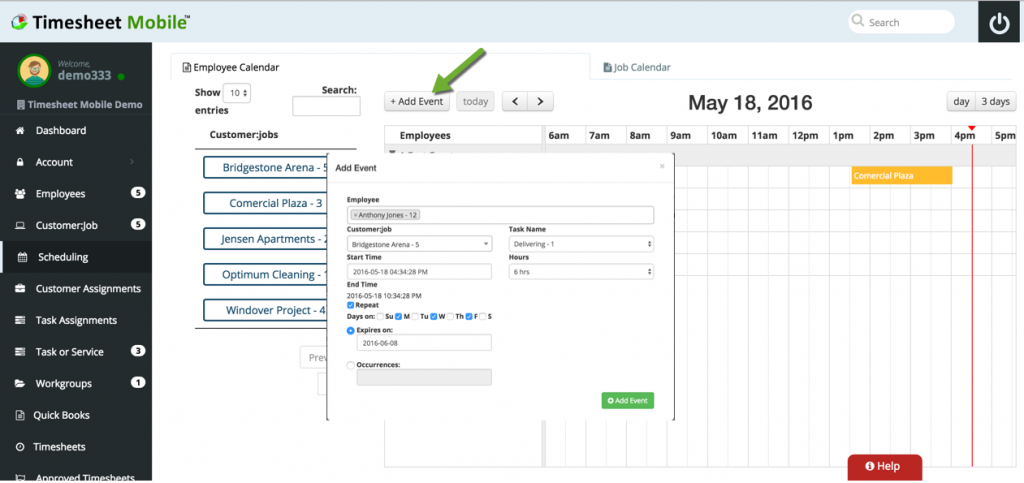Open the Customer:job dropdown in Add Event
The image size is (1024, 483).
pyautogui.click(x=419, y=243)
